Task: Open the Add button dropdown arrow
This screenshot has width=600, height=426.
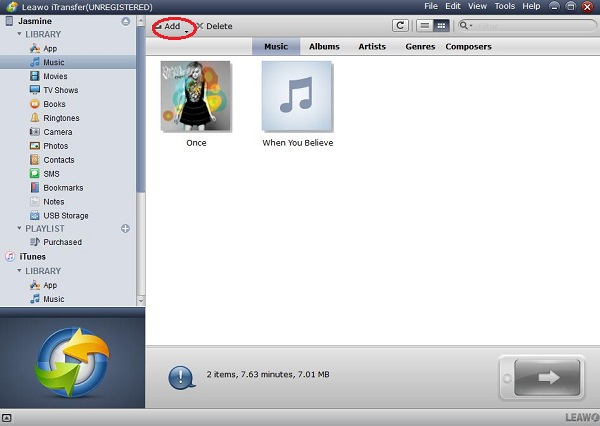Action: coord(186,32)
